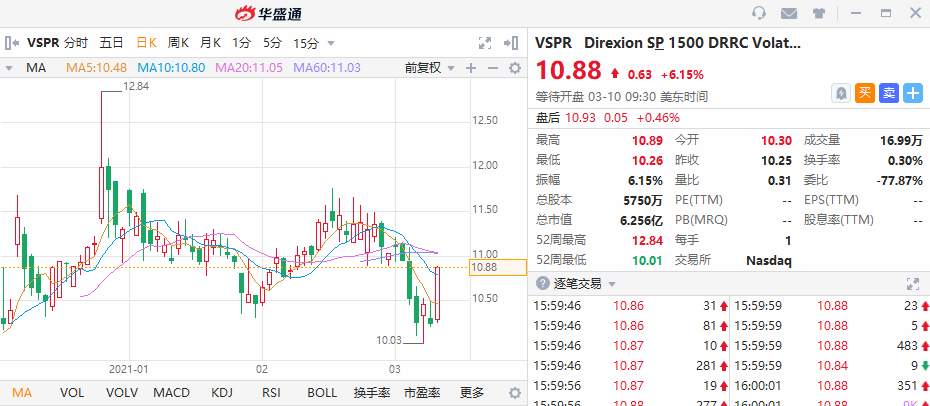
Task: Select the VOLV indicator tab
Action: [122, 392]
